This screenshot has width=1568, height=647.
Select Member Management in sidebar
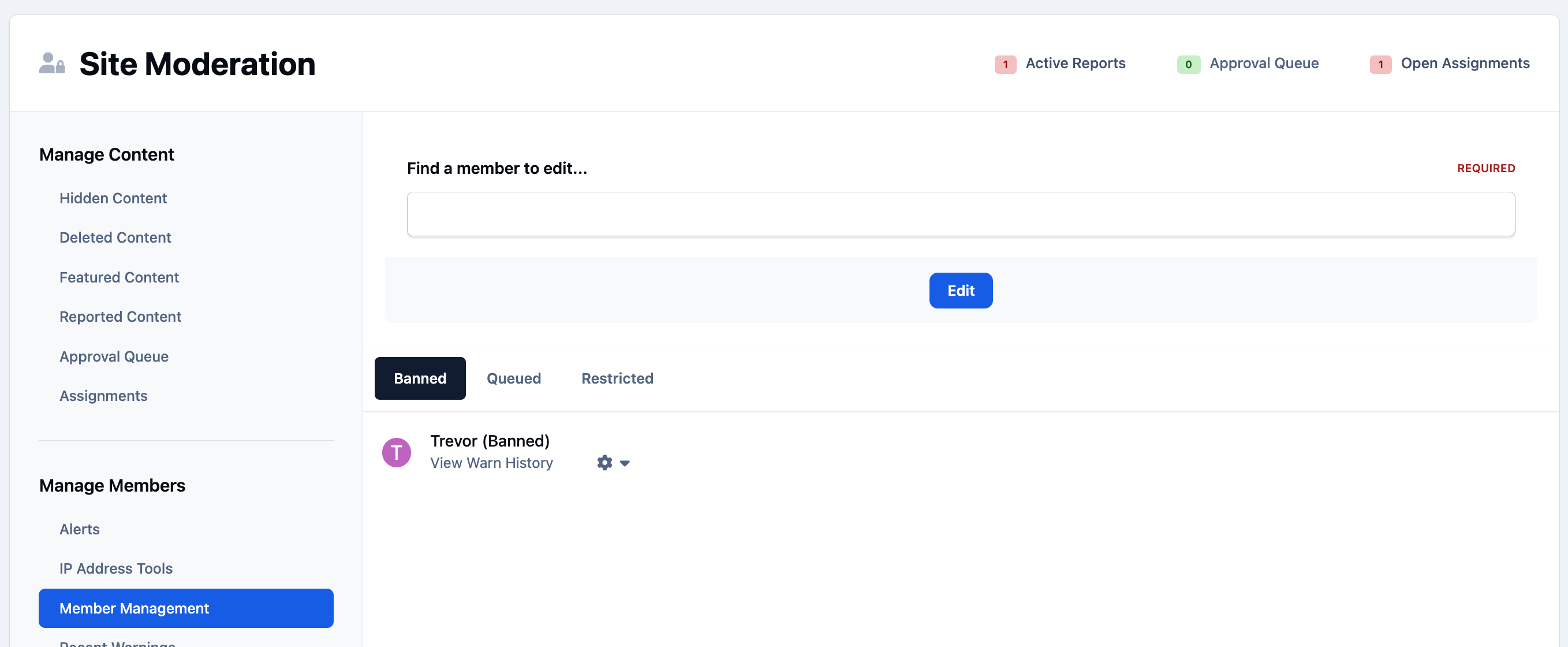pos(186,608)
